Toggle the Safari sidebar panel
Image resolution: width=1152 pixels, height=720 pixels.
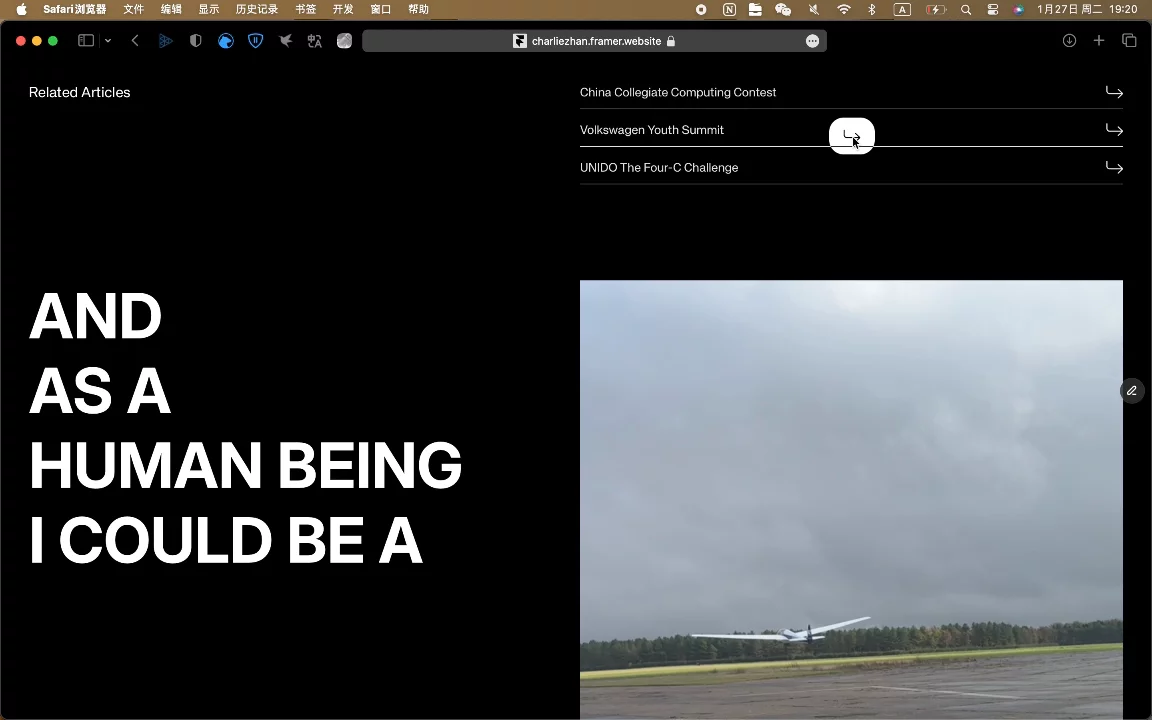(x=86, y=41)
